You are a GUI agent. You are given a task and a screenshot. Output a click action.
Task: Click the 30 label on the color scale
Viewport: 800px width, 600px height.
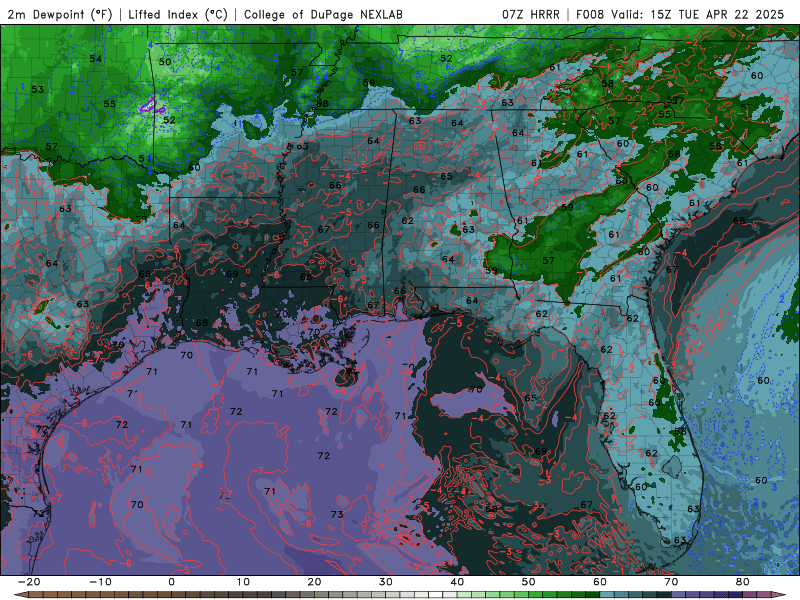[386, 582]
